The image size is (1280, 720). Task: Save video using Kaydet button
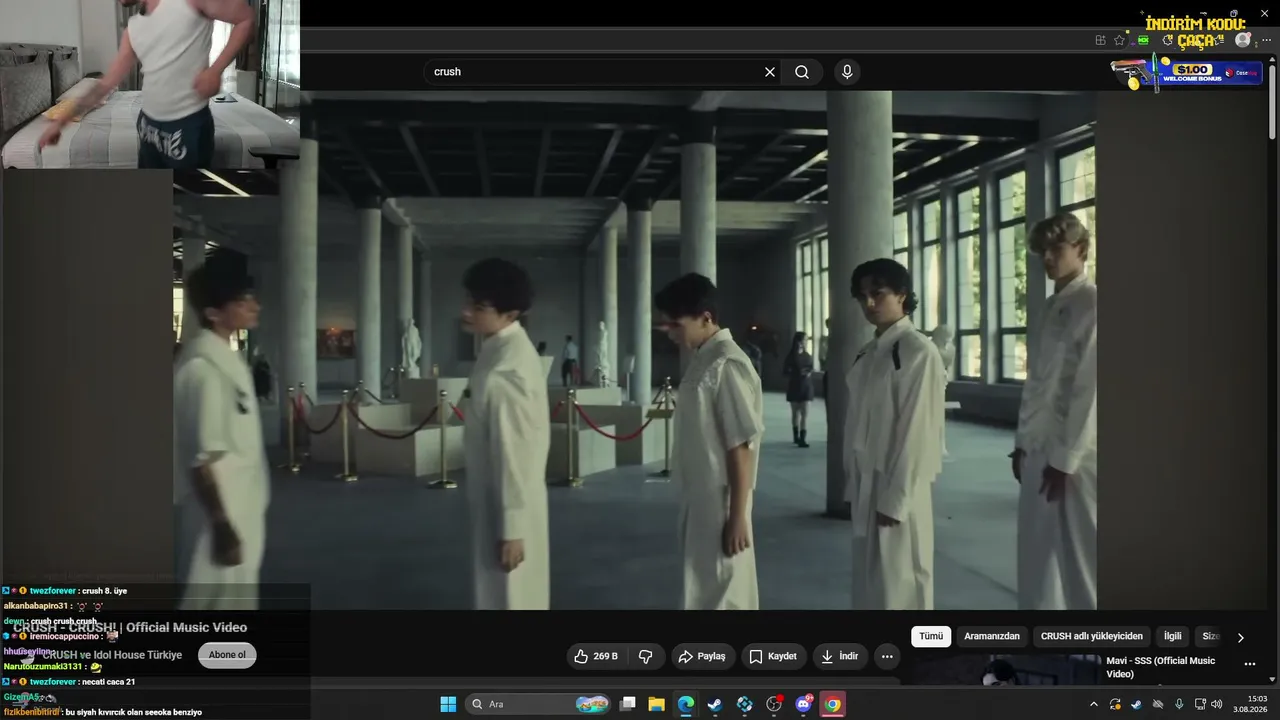[x=773, y=656]
